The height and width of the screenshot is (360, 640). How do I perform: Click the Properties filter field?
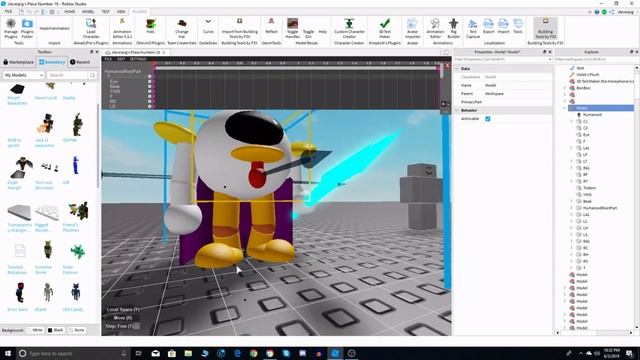click(502, 60)
